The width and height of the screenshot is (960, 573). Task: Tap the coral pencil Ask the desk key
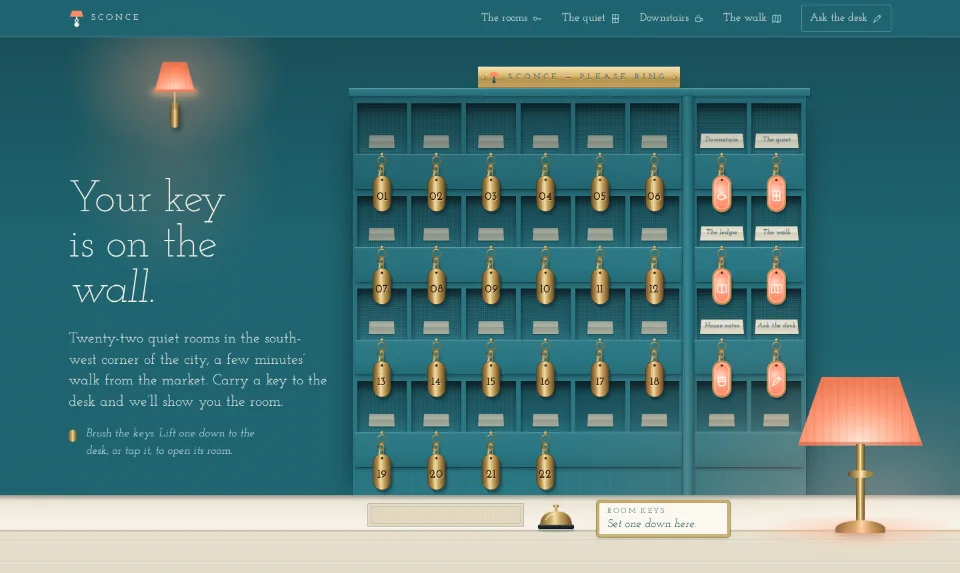pos(776,380)
